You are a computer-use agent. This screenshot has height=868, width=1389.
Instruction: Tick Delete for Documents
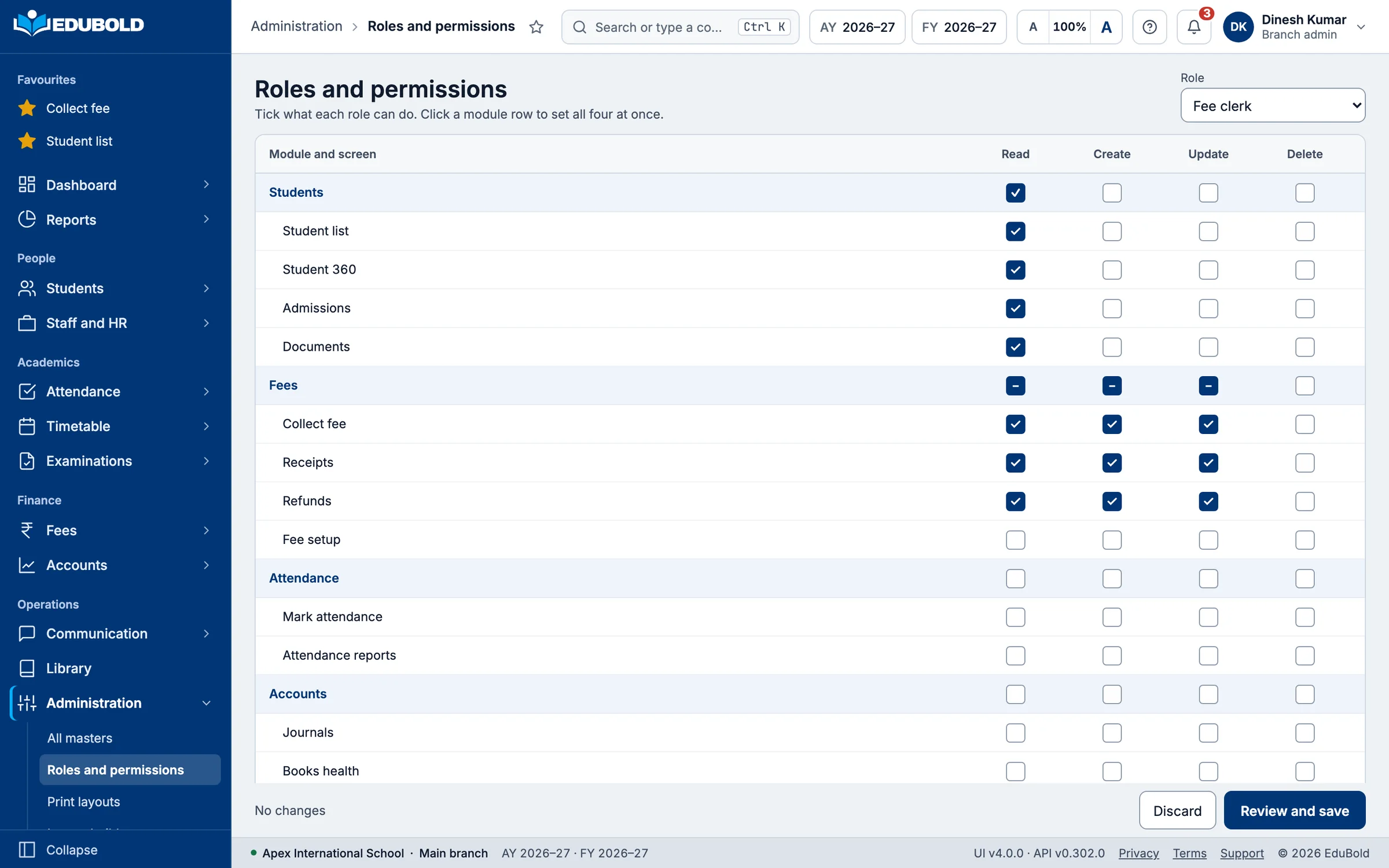[1305, 347]
